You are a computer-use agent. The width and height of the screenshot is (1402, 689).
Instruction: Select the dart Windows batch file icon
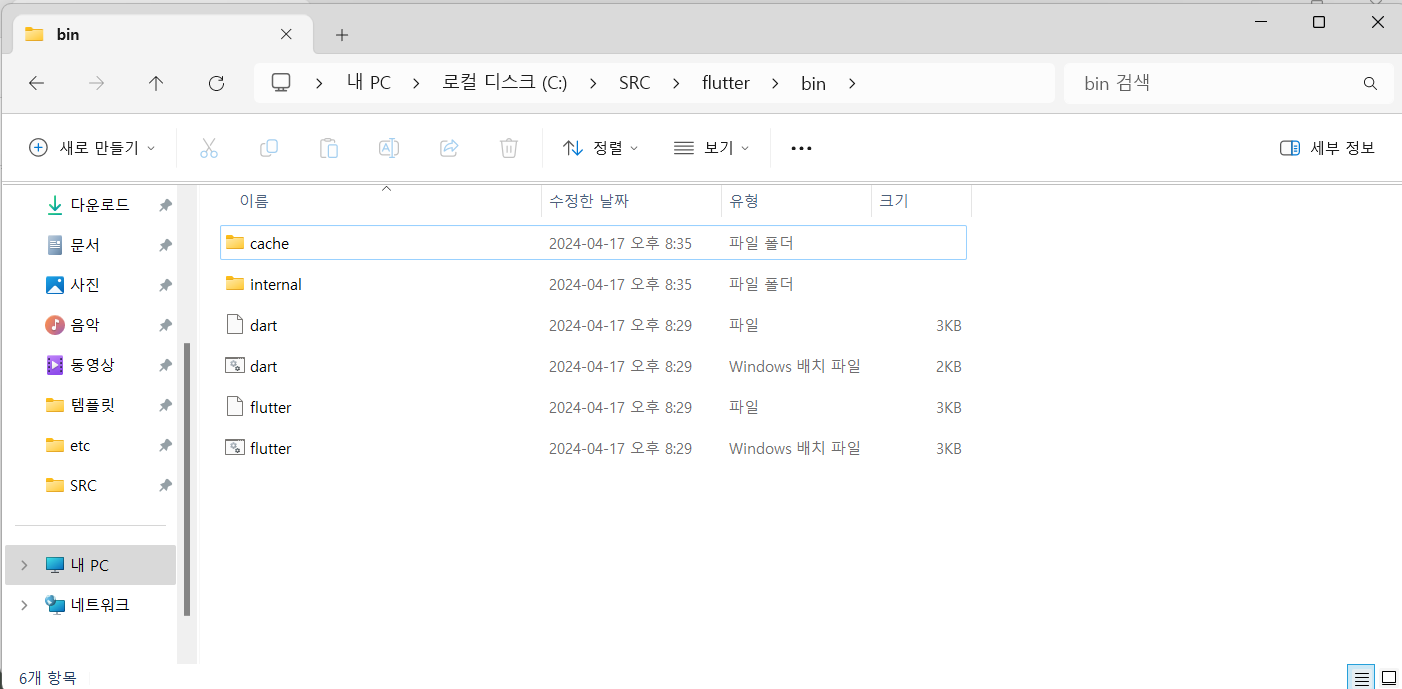point(235,366)
